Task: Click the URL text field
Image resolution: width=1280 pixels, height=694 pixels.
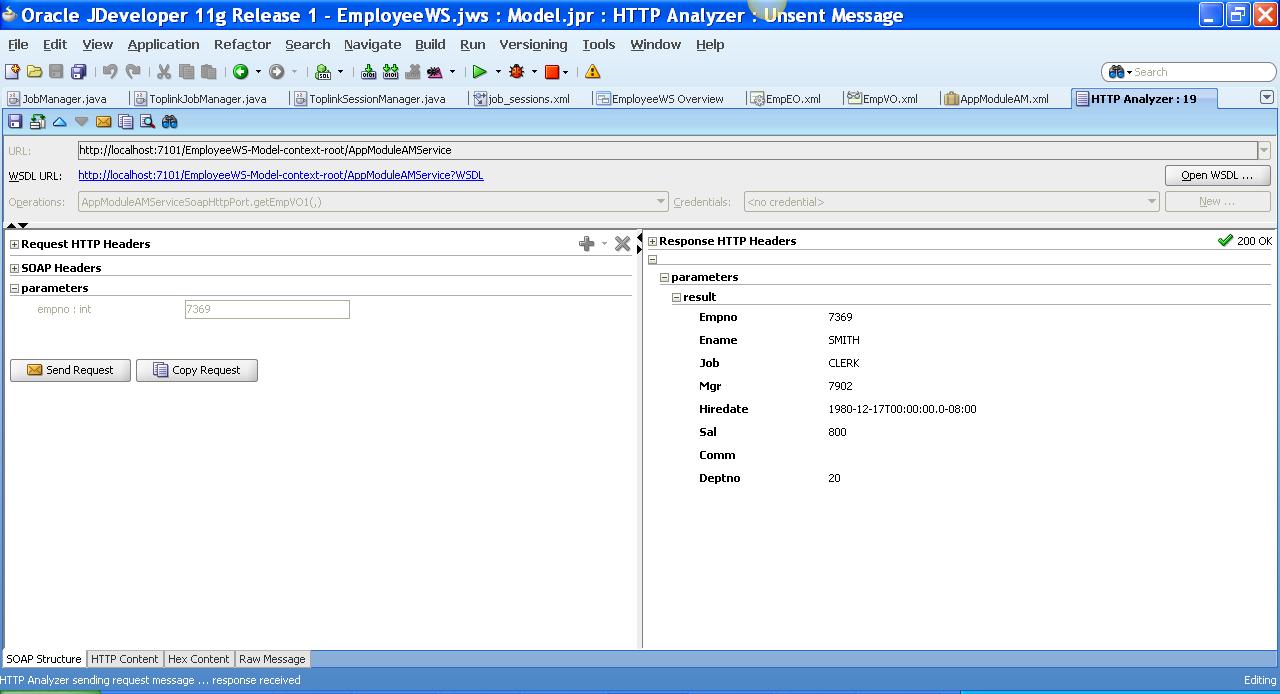Action: click(667, 151)
